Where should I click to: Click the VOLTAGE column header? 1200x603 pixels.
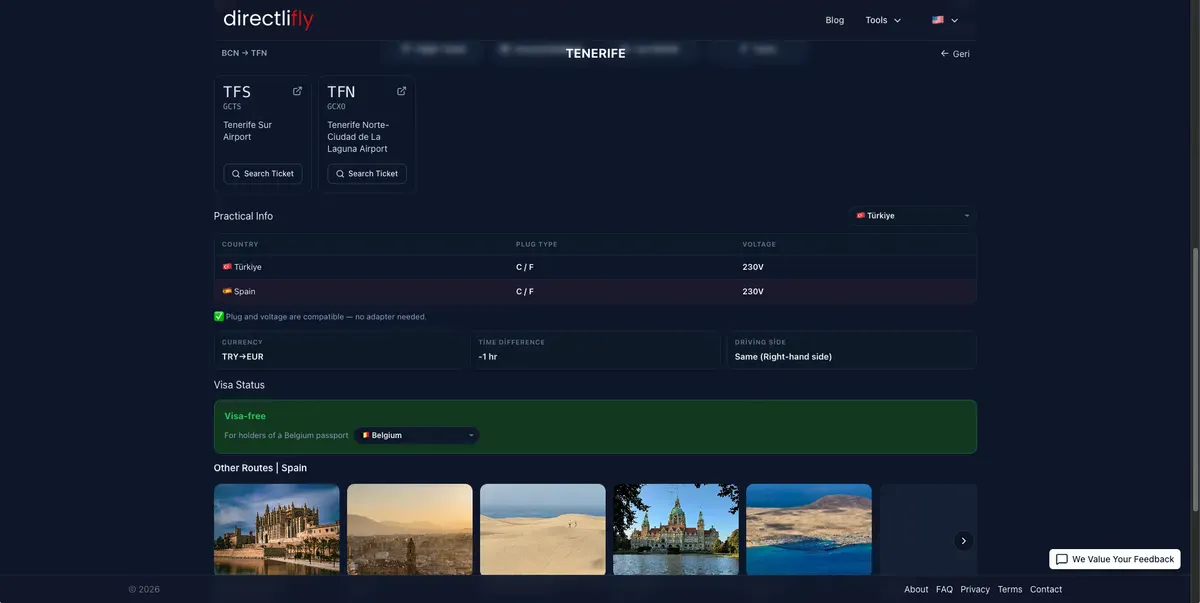[x=759, y=245]
